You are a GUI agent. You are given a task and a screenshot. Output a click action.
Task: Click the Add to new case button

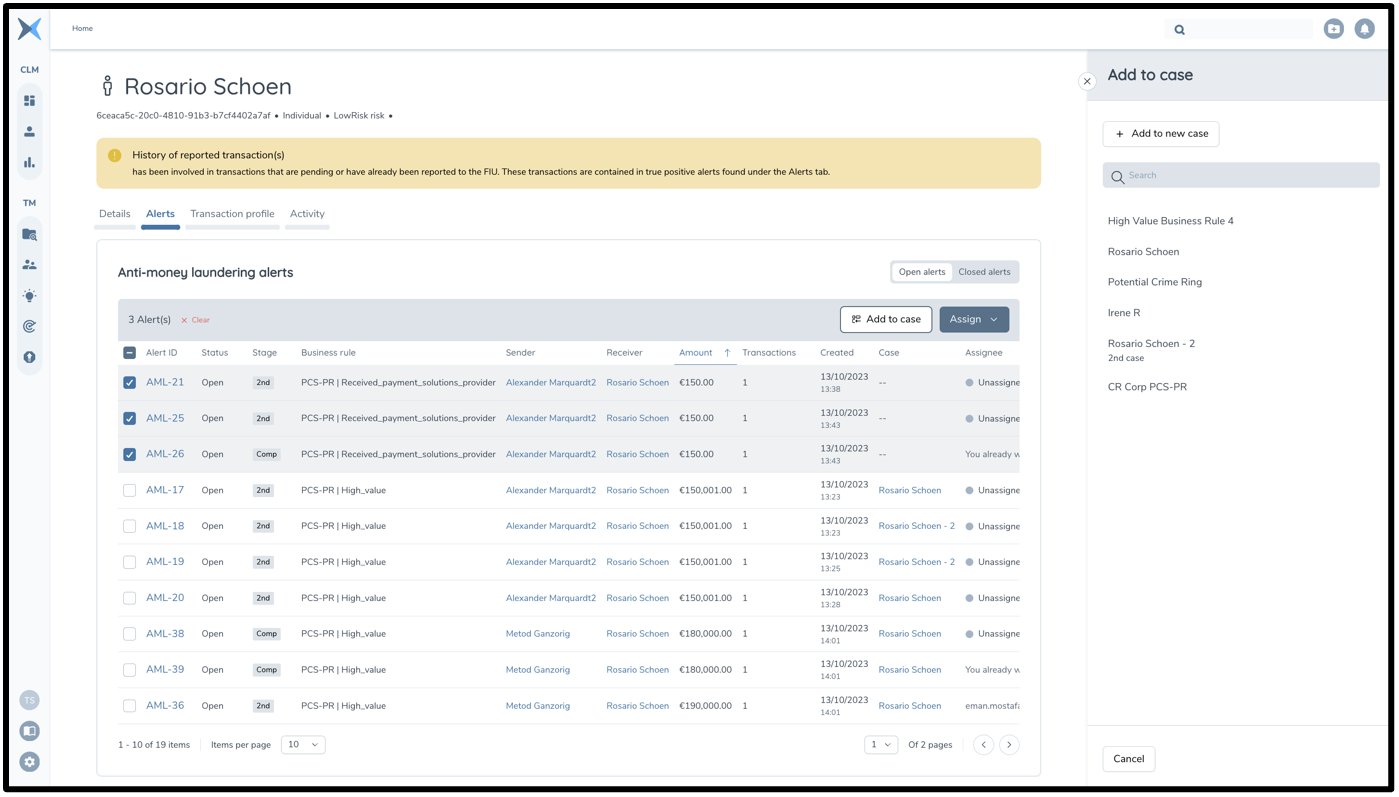click(1160, 133)
